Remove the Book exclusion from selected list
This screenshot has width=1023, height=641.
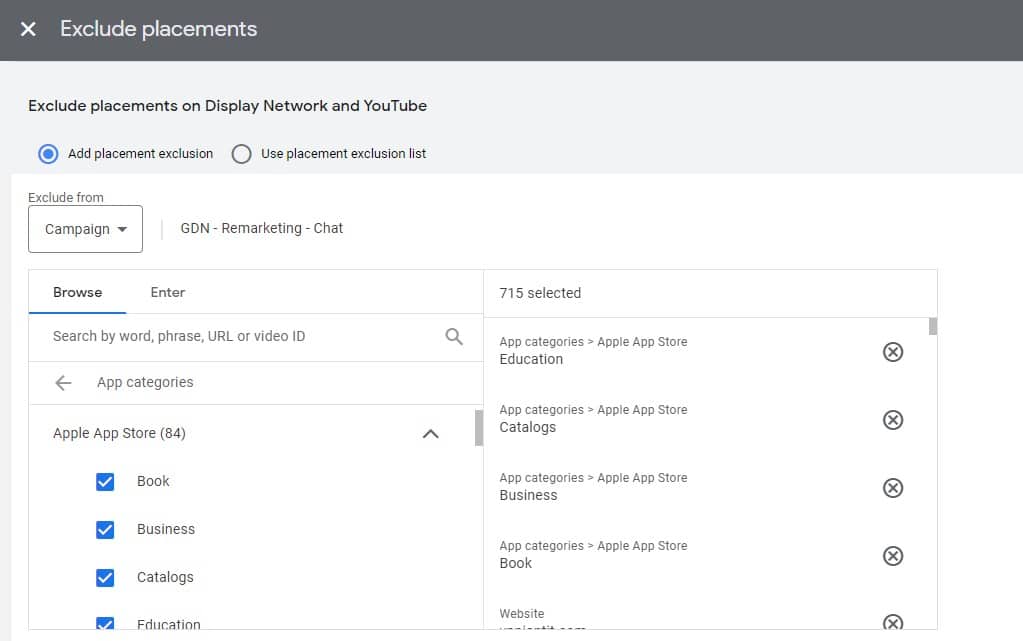click(893, 555)
